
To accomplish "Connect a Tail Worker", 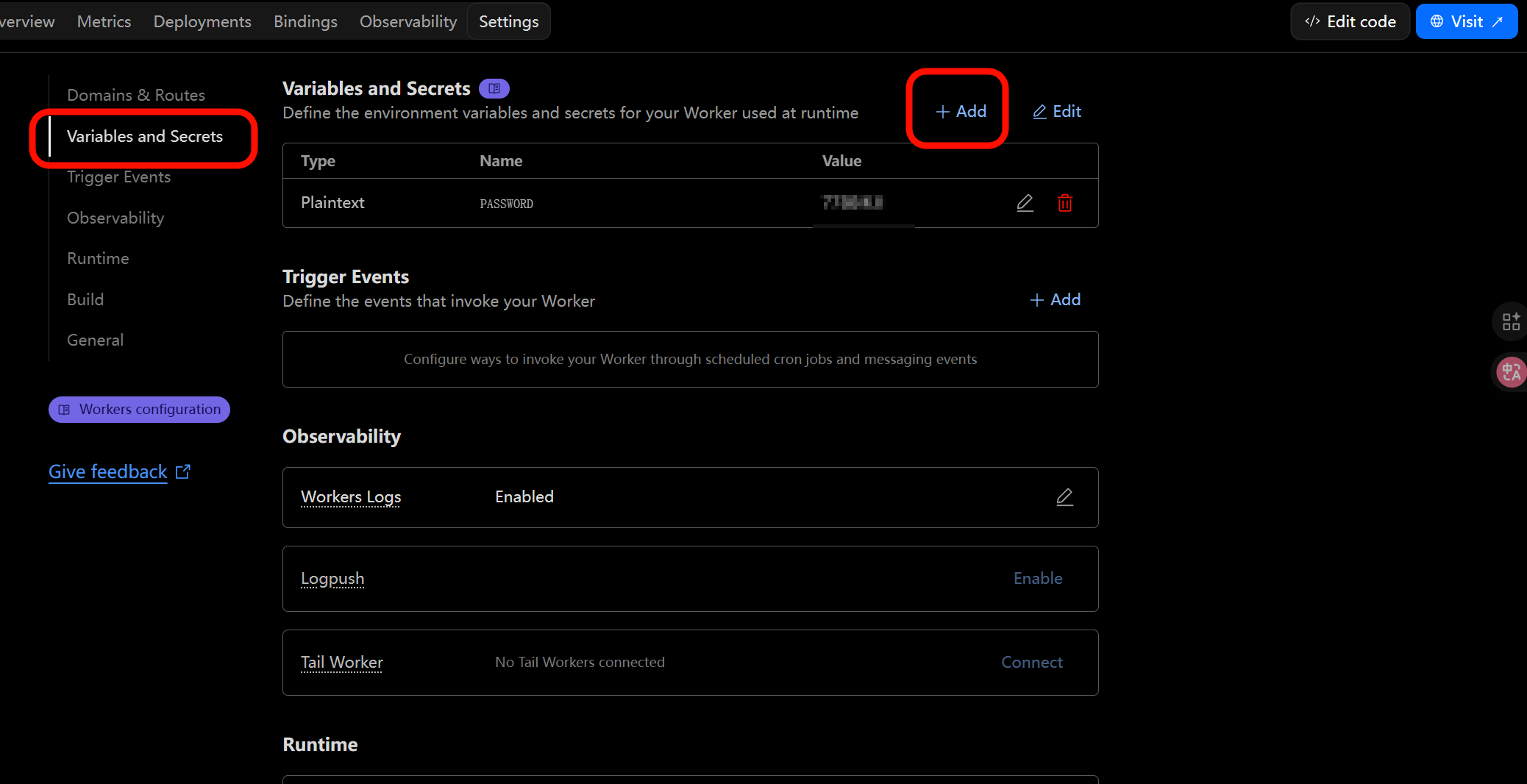I will click(x=1031, y=663).
